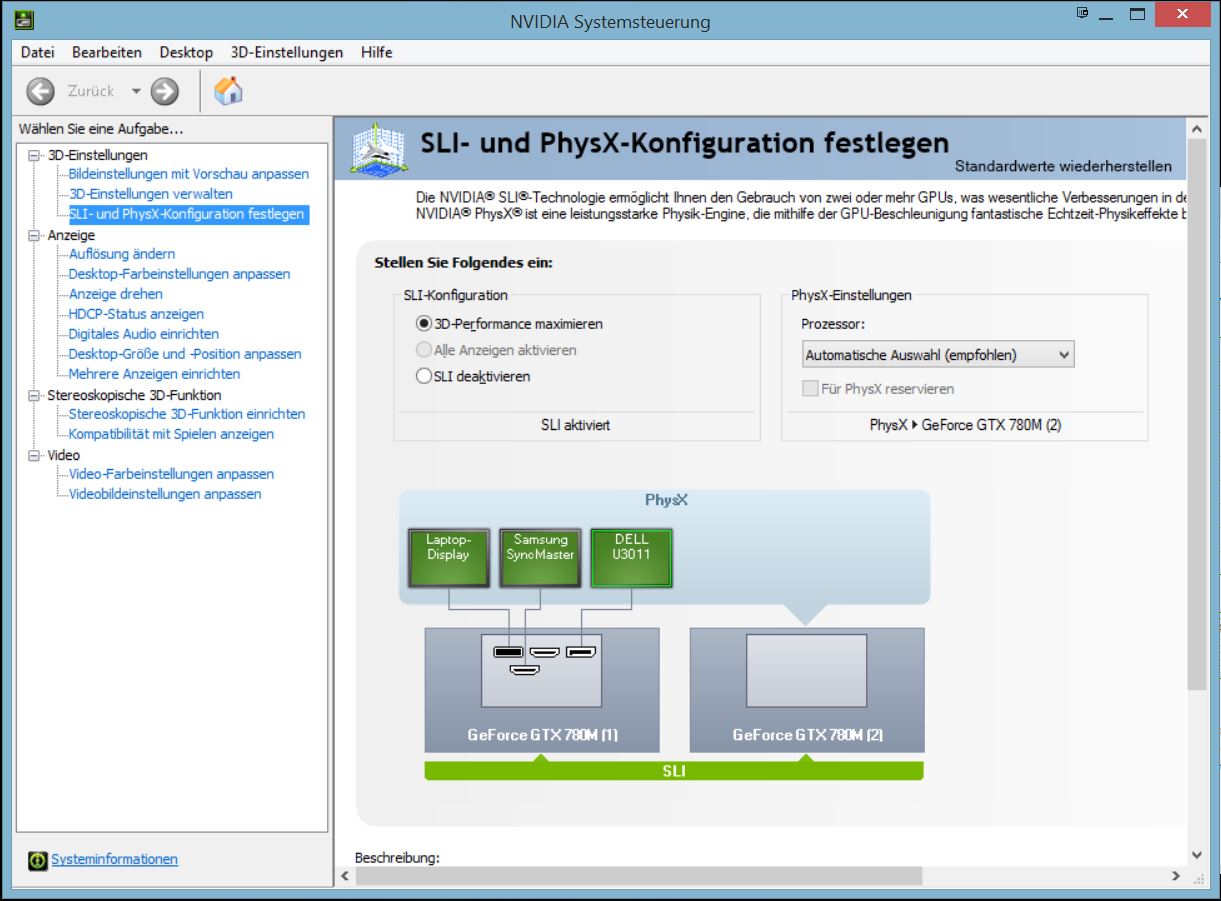Click the Systeminformationen icon

38,860
